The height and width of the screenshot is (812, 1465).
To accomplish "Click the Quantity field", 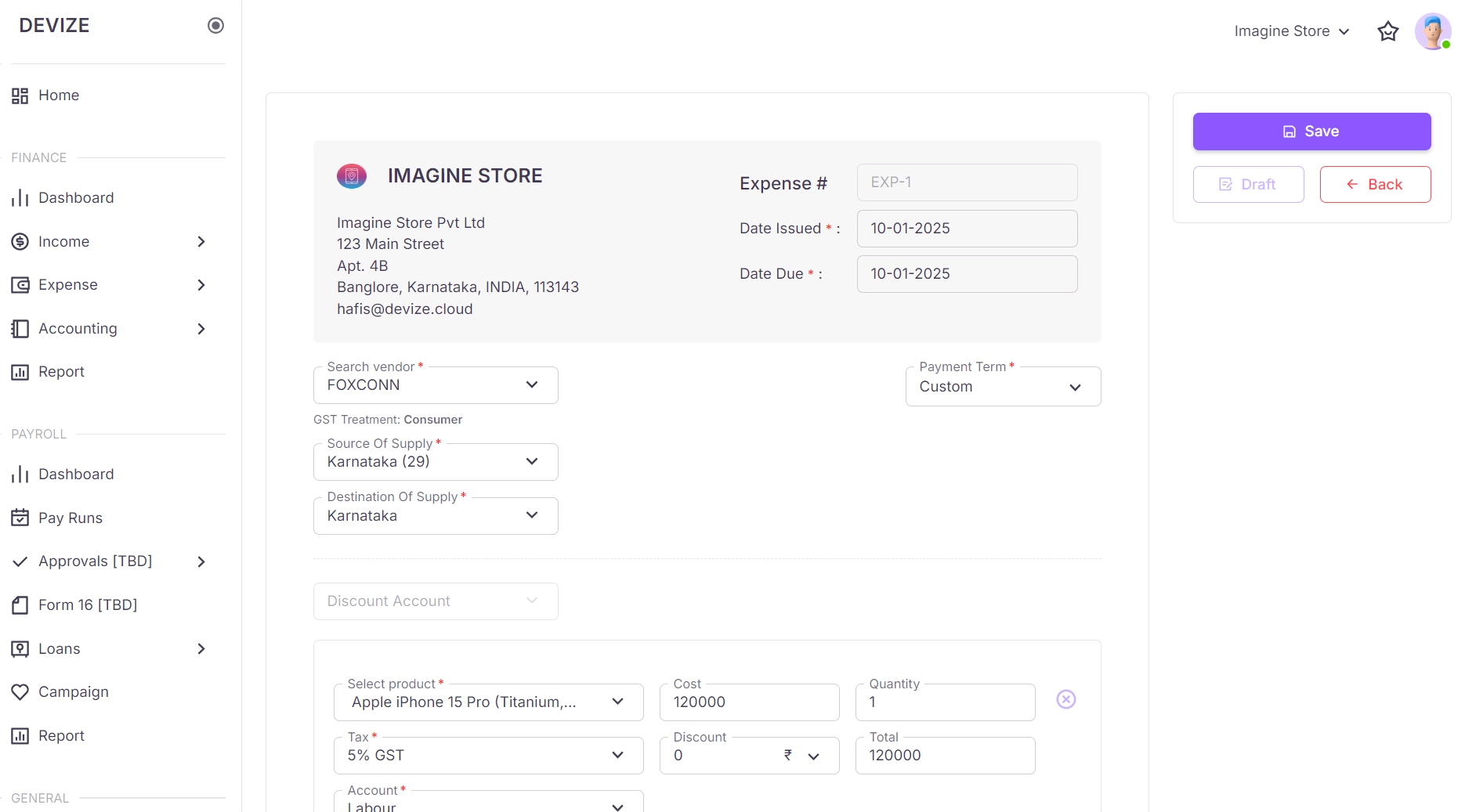I will pyautogui.click(x=945, y=702).
